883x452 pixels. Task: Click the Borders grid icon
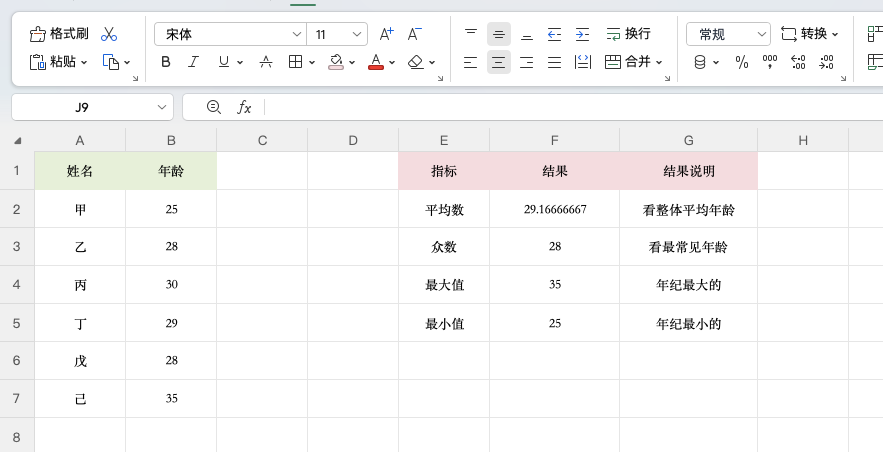point(295,62)
